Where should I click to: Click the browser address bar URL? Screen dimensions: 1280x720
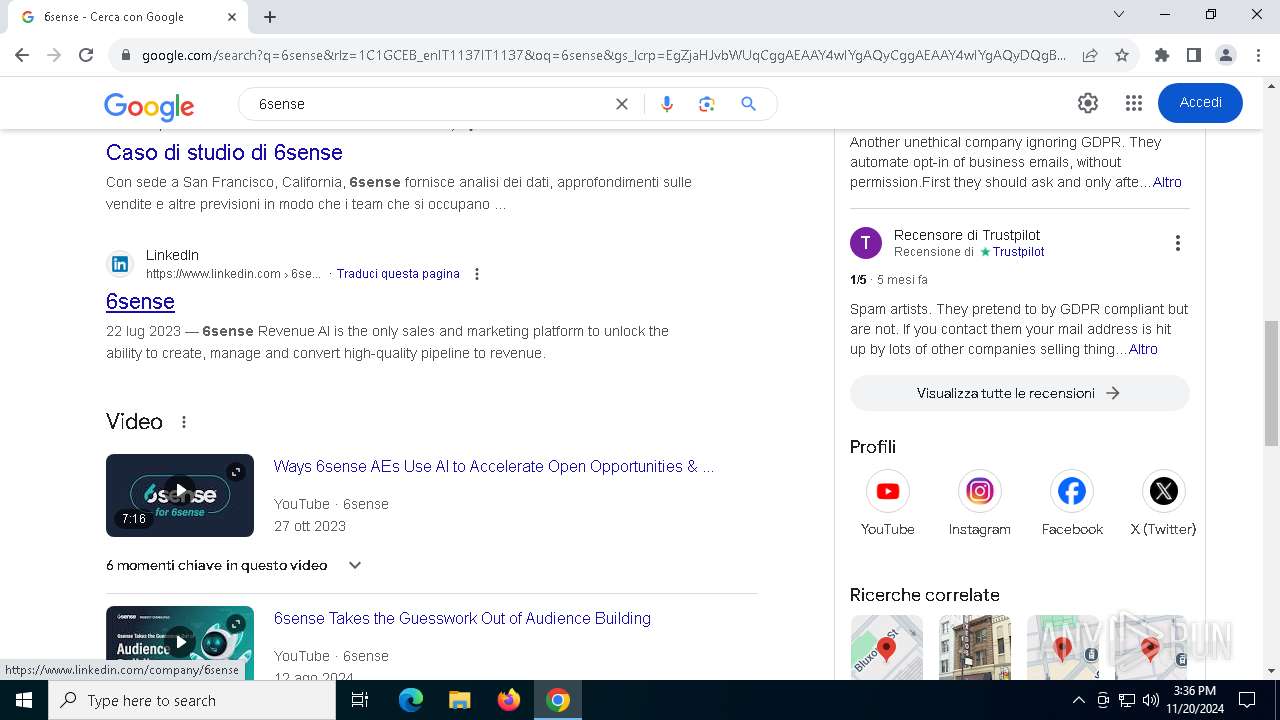pyautogui.click(x=603, y=55)
